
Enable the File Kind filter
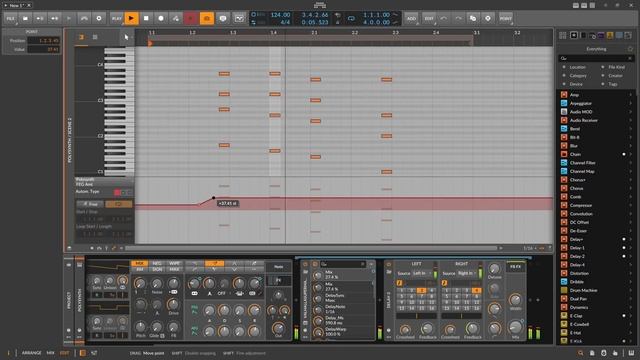click(616, 67)
